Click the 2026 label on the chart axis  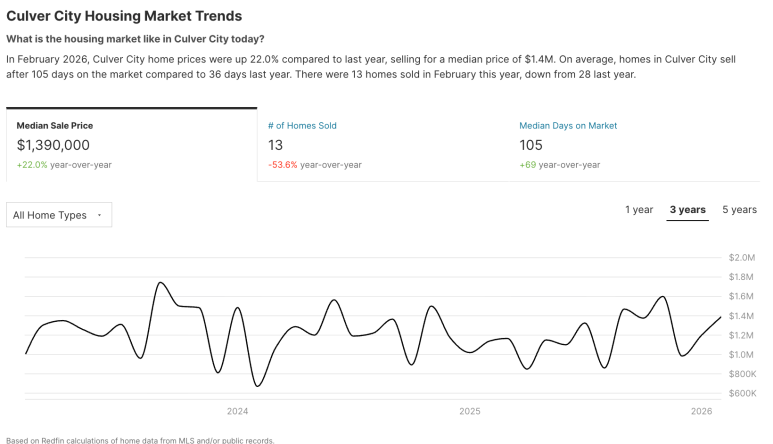pyautogui.click(x=701, y=411)
